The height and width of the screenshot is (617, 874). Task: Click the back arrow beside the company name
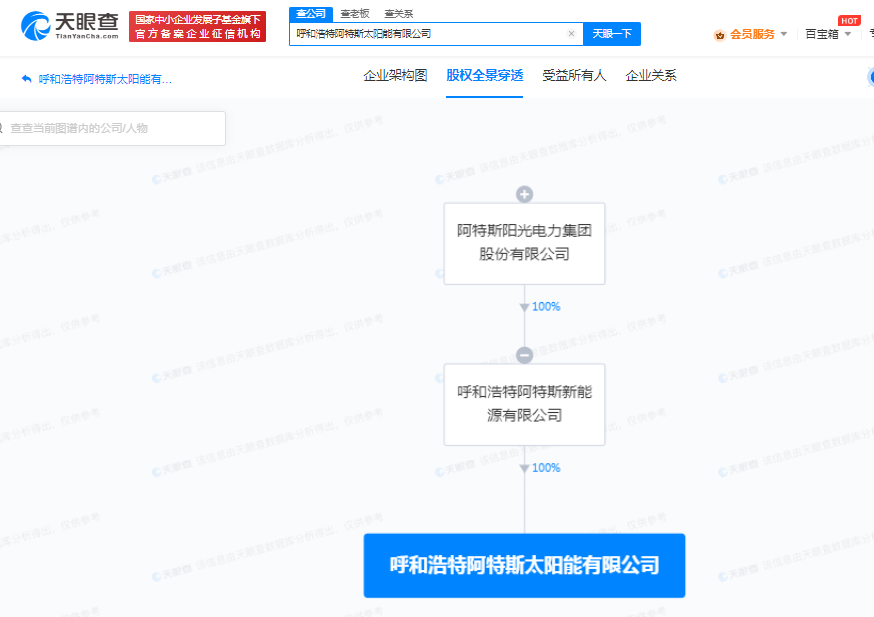tap(26, 79)
